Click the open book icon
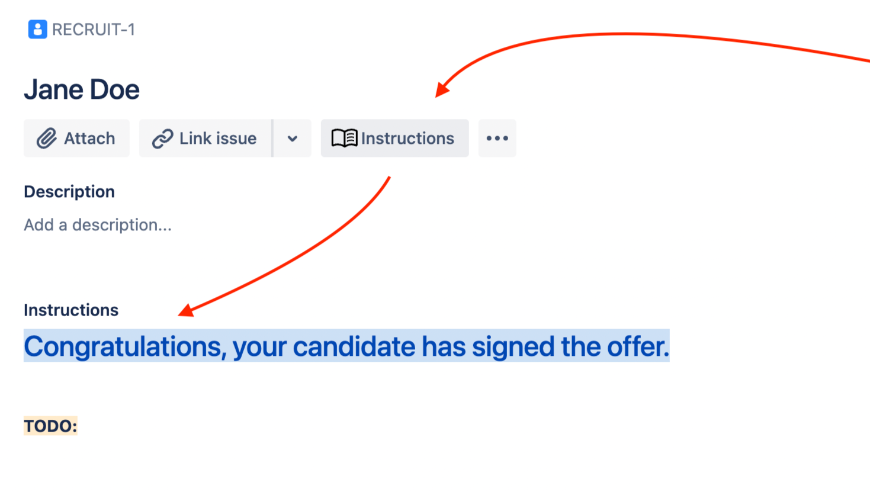Screen dimensions: 870x495 point(344,139)
